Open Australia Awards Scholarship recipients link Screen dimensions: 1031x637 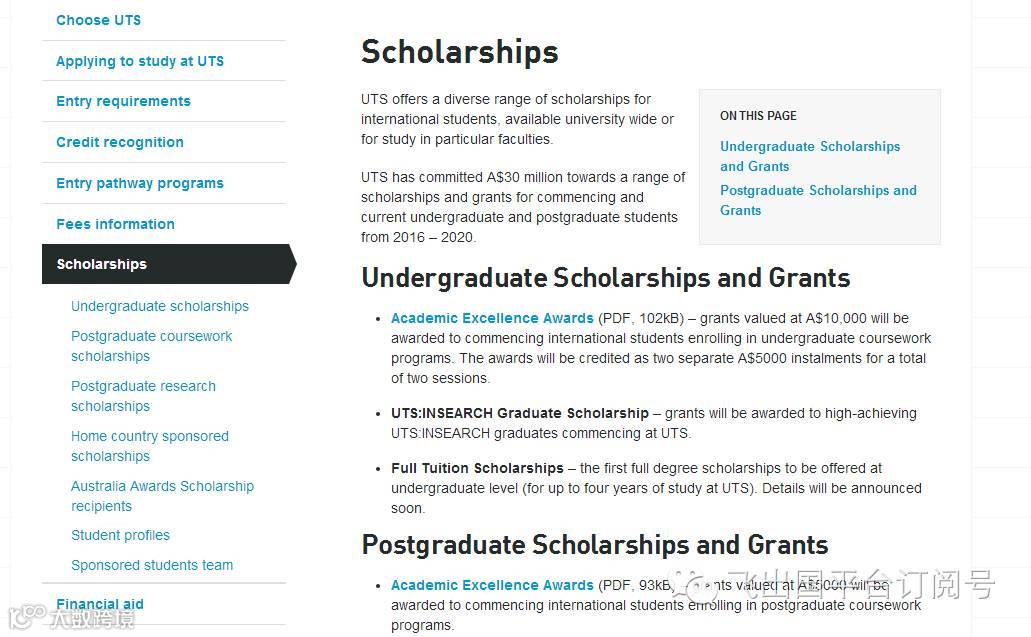pos(162,496)
